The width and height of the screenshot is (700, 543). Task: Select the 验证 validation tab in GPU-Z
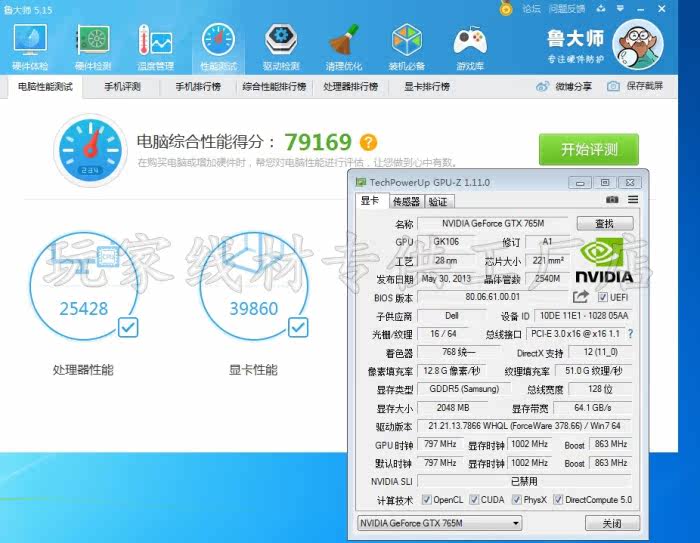click(x=438, y=202)
